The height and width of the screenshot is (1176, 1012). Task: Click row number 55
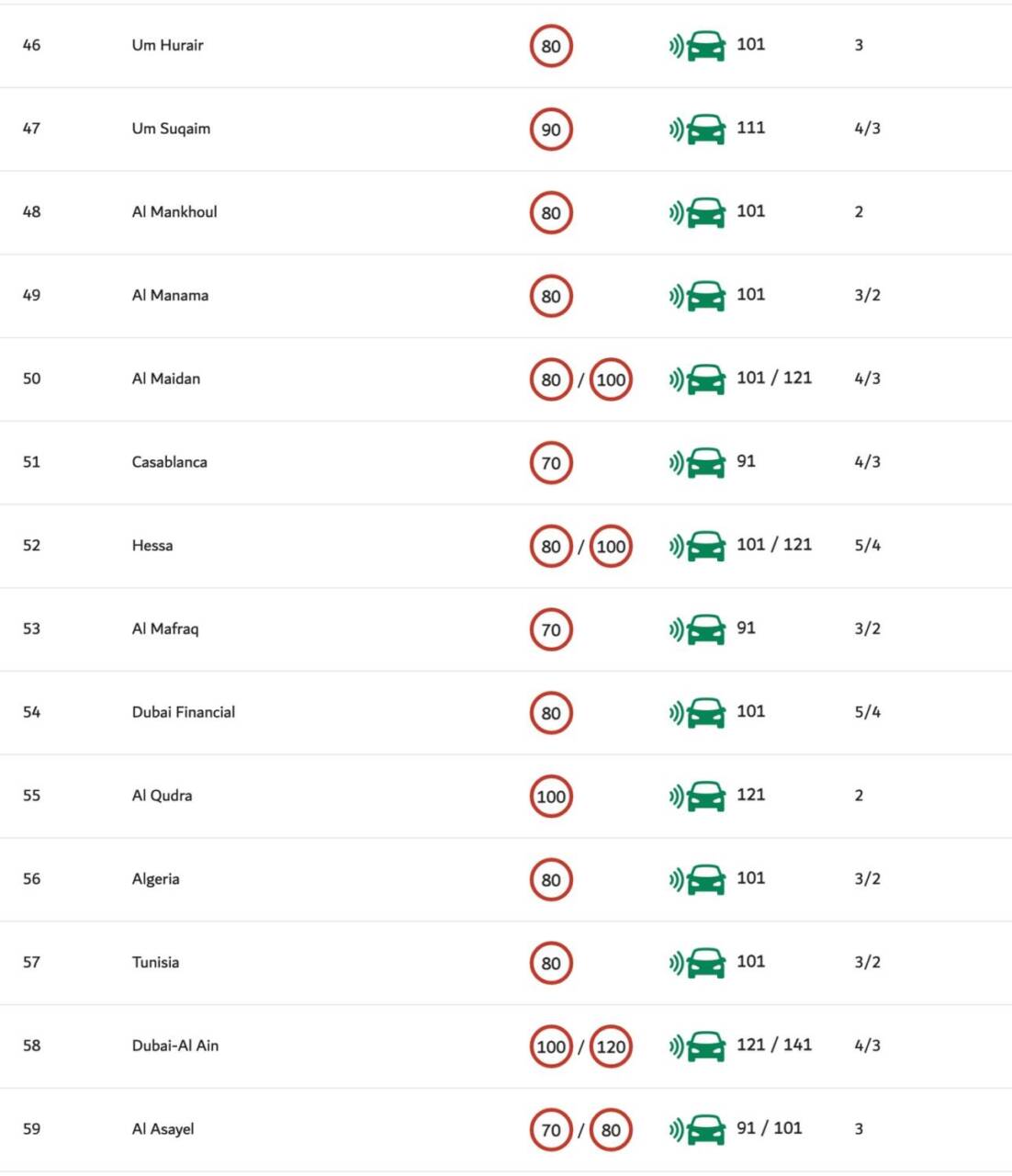click(31, 796)
